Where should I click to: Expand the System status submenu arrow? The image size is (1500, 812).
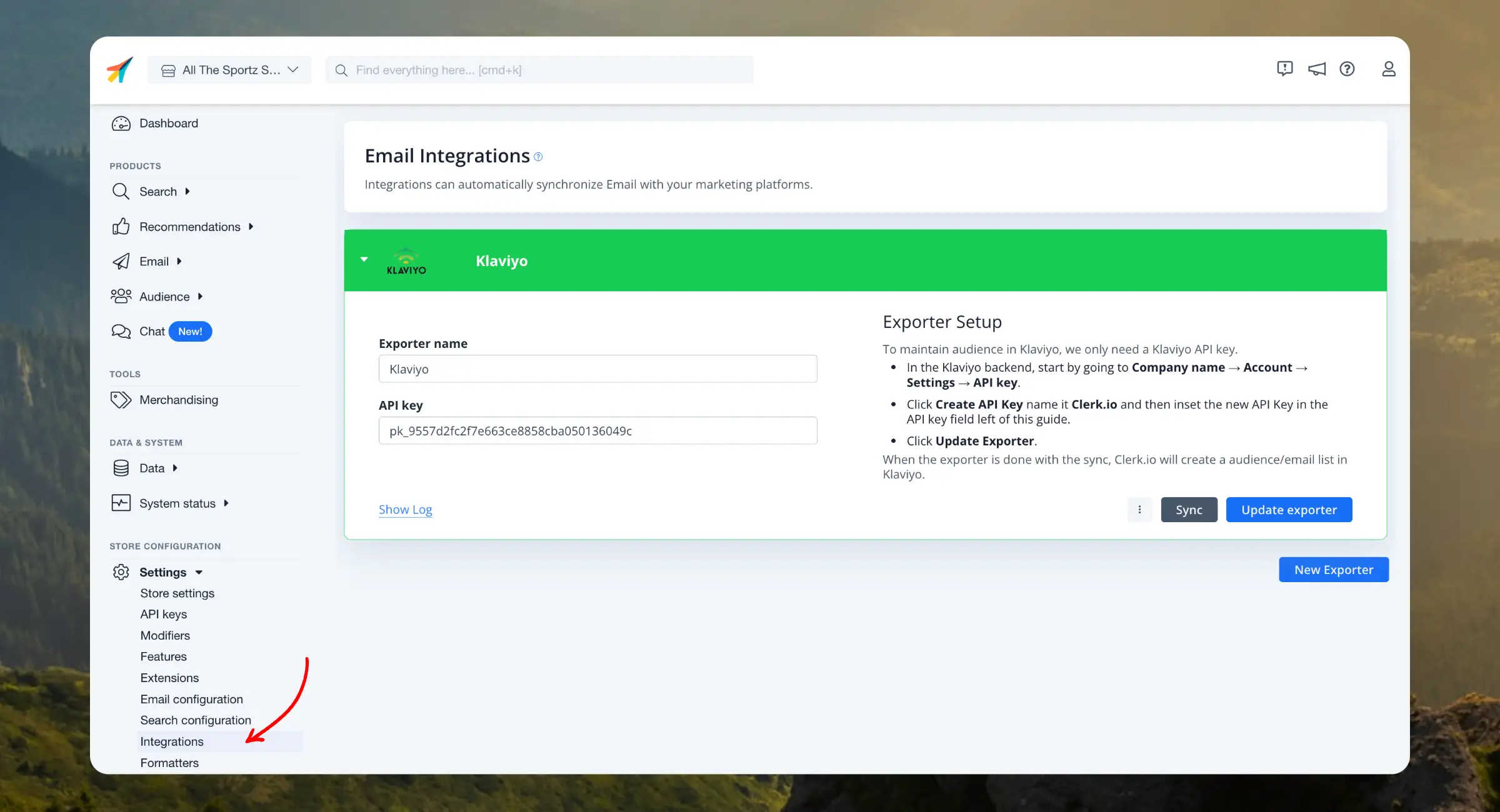point(226,503)
